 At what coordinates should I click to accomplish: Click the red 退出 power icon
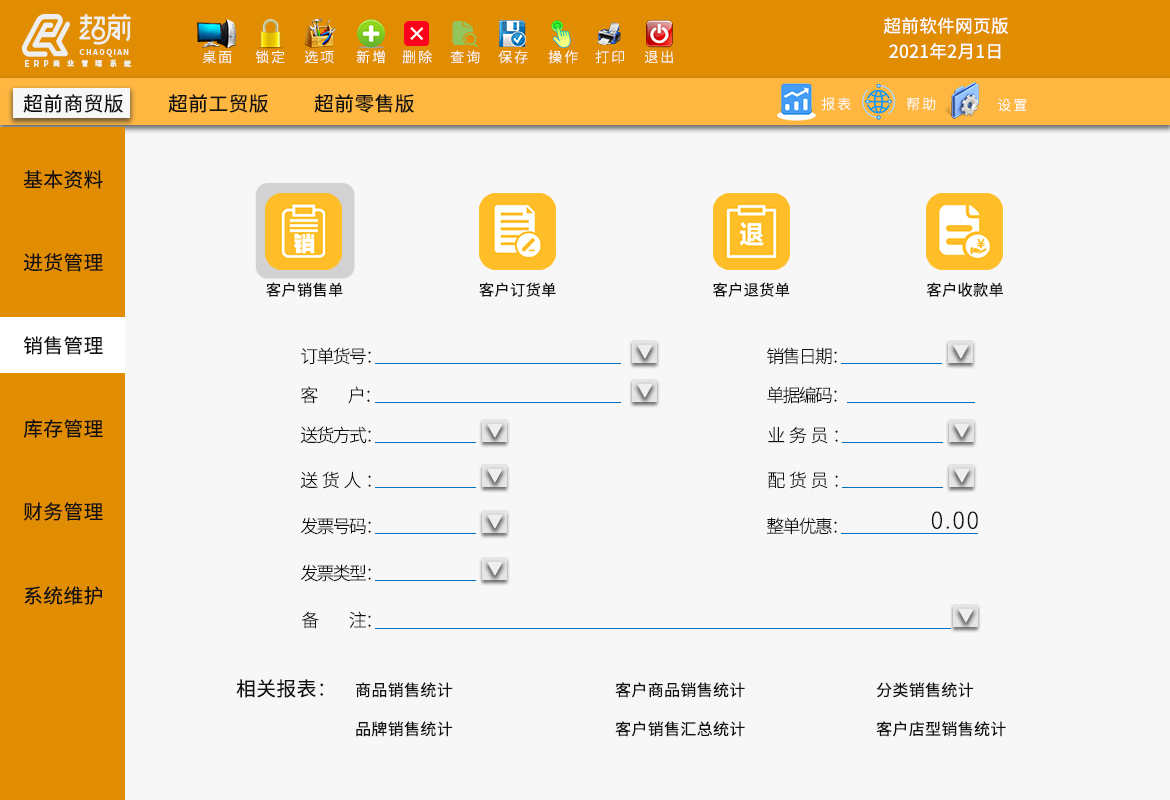coord(659,34)
